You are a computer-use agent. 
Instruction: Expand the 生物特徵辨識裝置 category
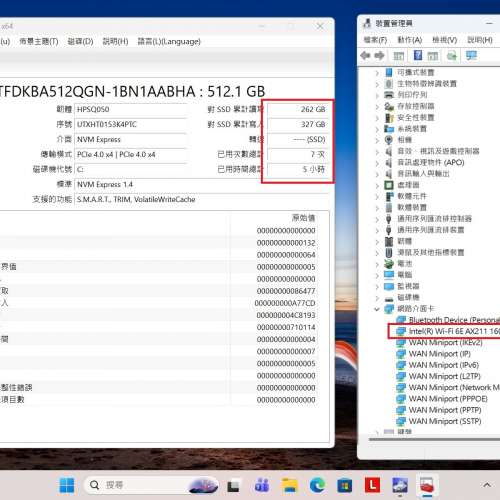click(377, 84)
